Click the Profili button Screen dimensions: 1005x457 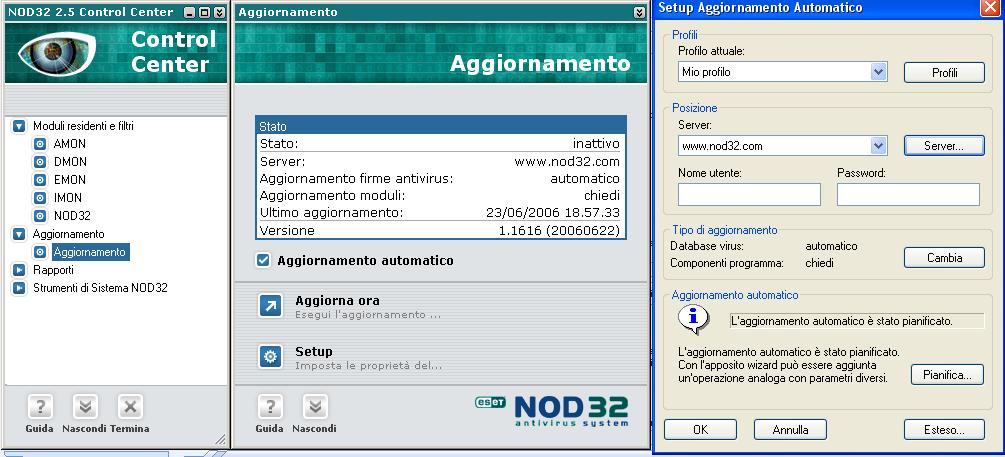(944, 72)
